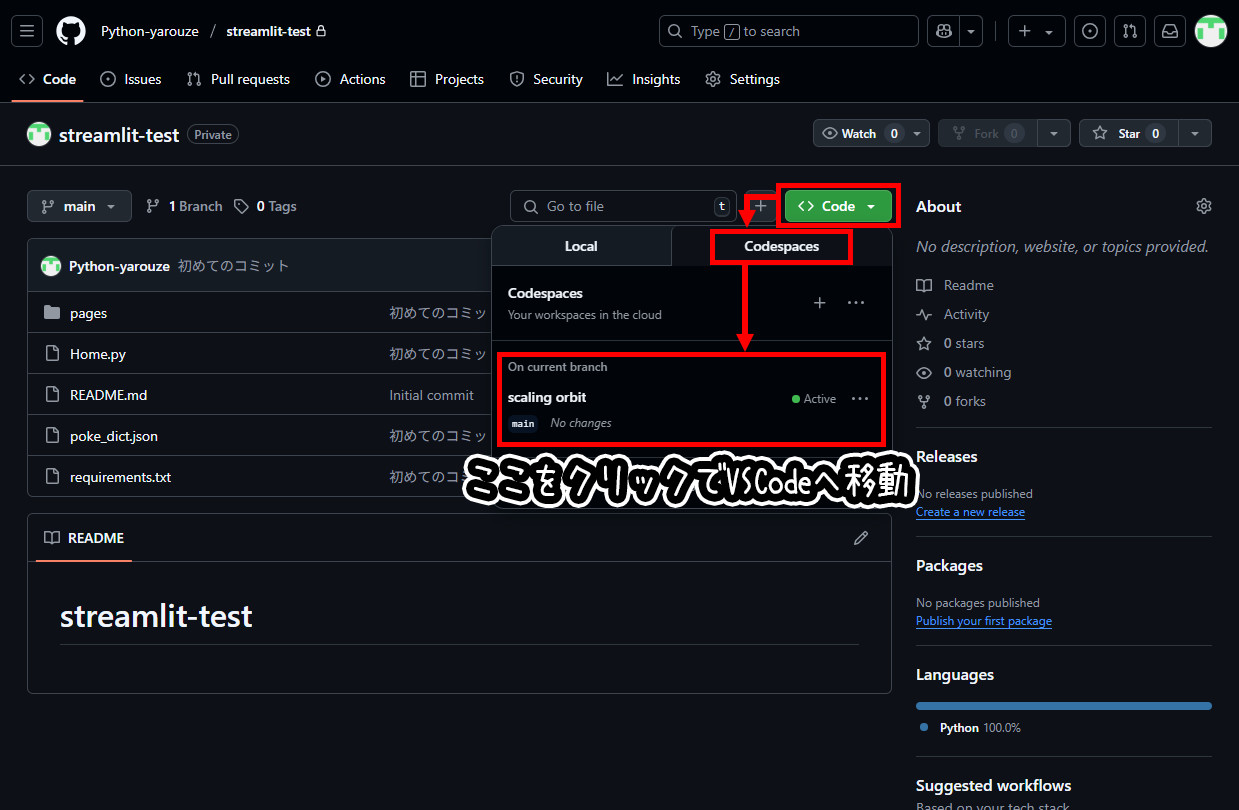Screen dimensions: 1239x810
Task: View your issues icon in header
Action: 1090,31
